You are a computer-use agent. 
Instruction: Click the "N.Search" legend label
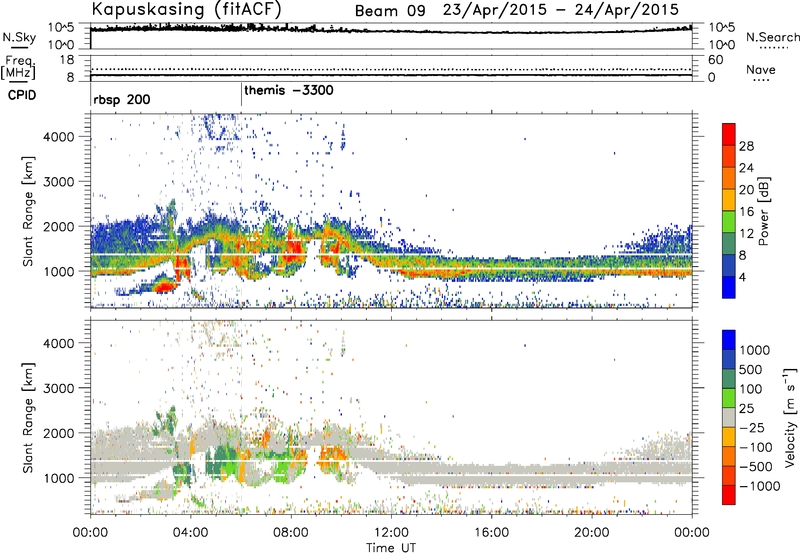[x=773, y=37]
